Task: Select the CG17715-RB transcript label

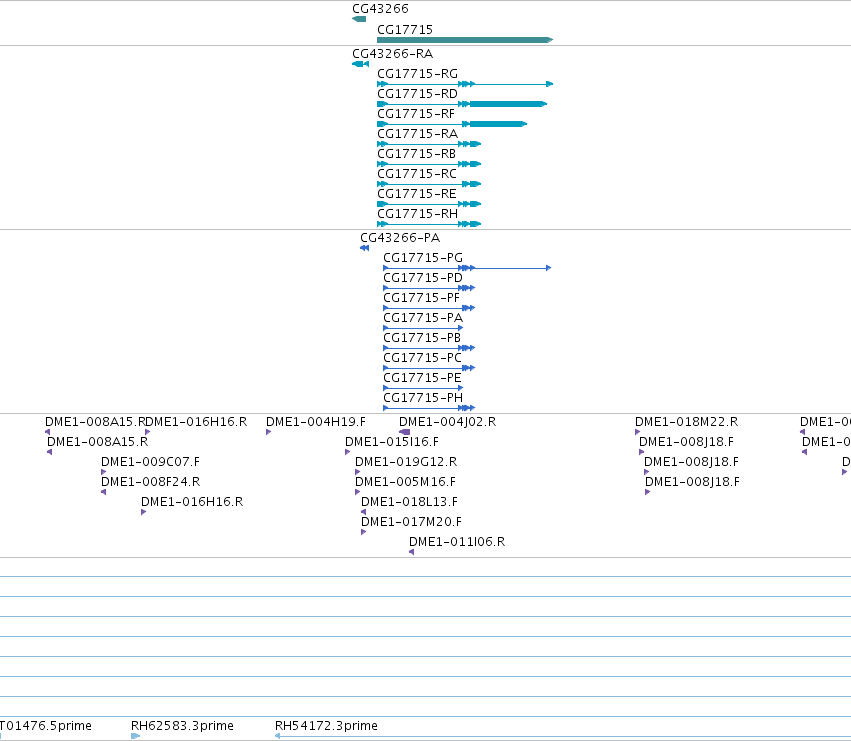Action: tap(416, 154)
